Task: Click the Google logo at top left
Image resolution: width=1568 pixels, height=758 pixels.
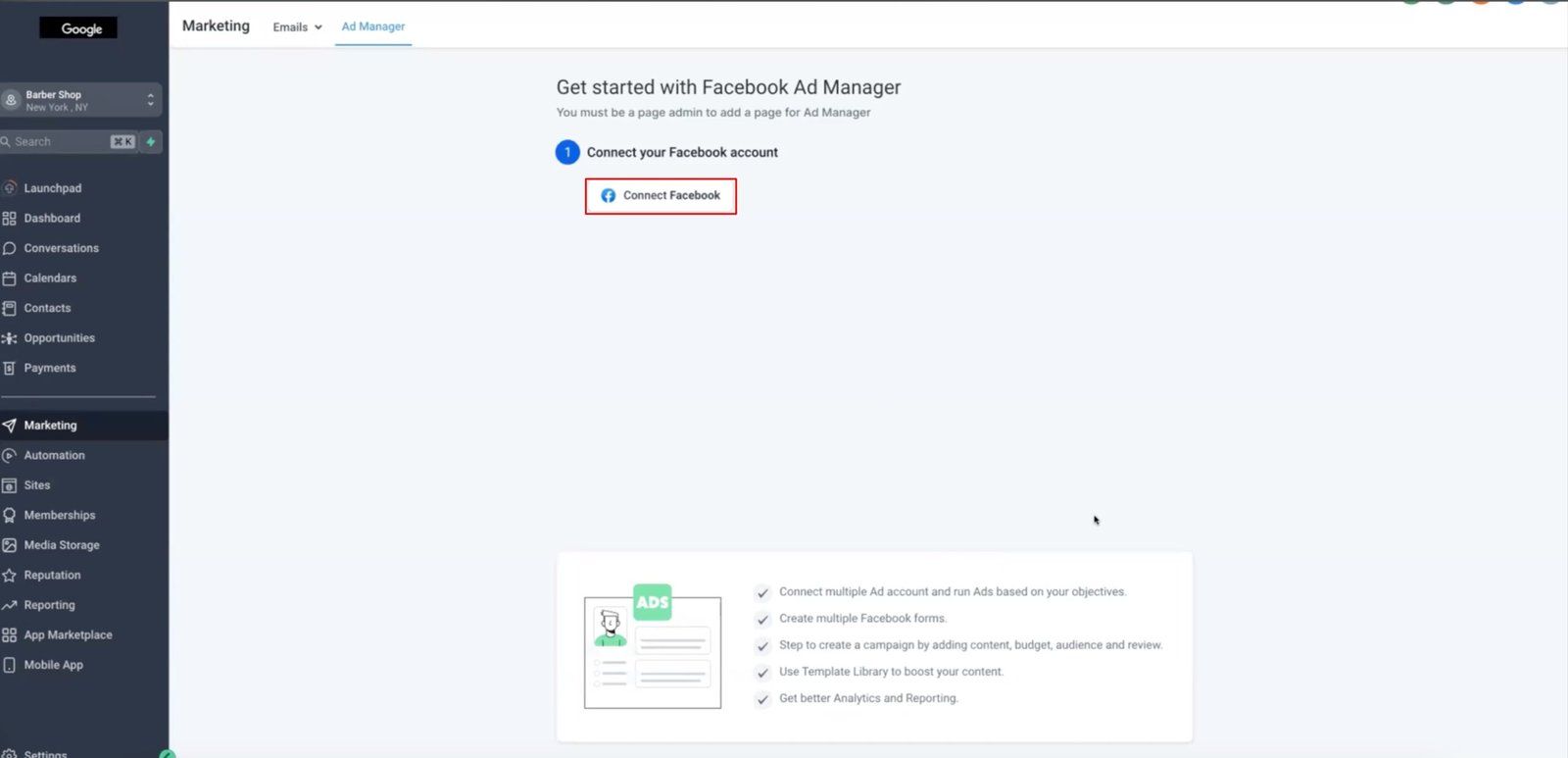Action: click(x=78, y=28)
